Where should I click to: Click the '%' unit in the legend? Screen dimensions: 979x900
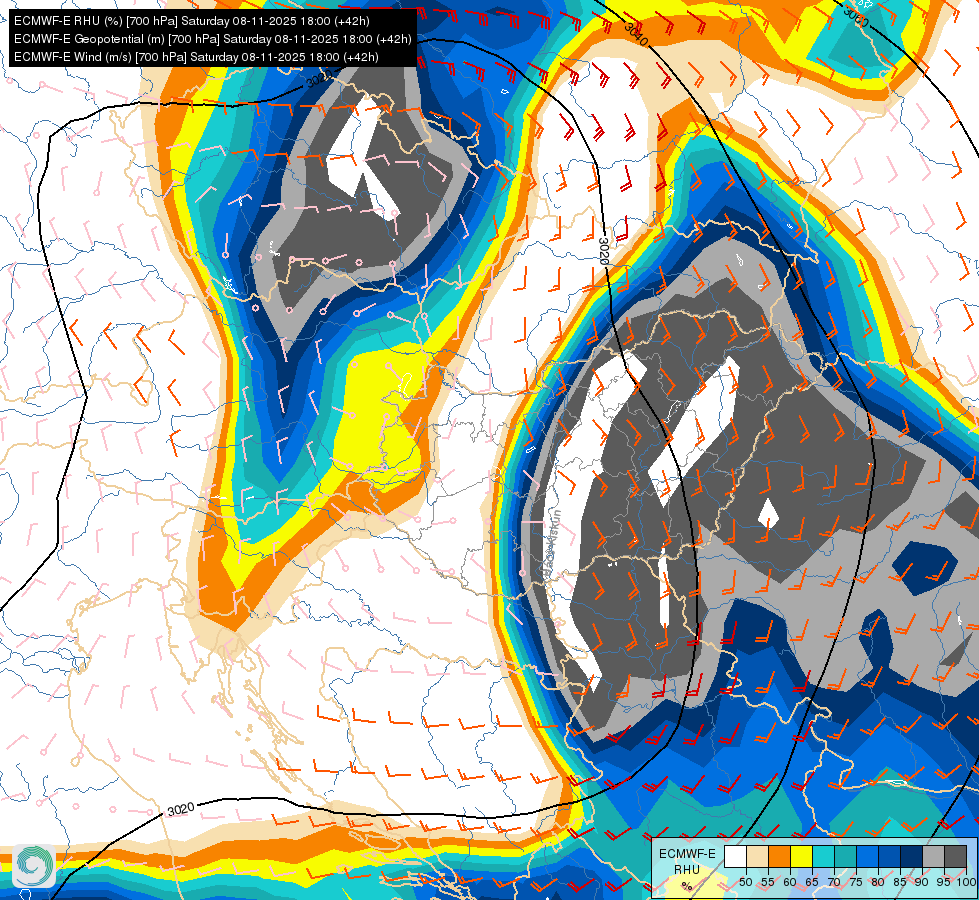pos(687,886)
